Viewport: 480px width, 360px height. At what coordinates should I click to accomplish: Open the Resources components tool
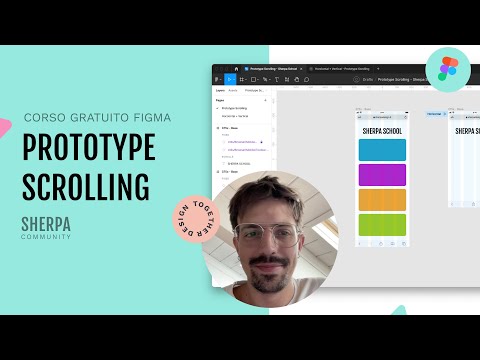[x=287, y=79]
